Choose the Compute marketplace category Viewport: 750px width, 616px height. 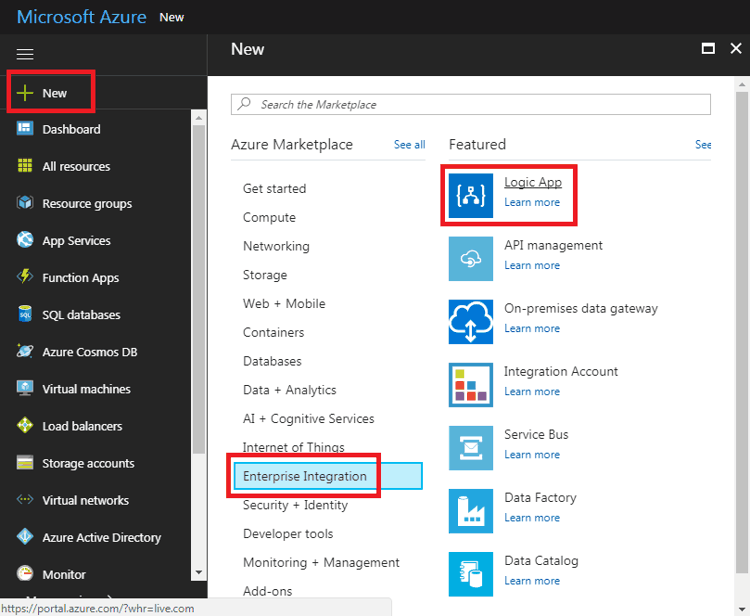click(x=269, y=217)
